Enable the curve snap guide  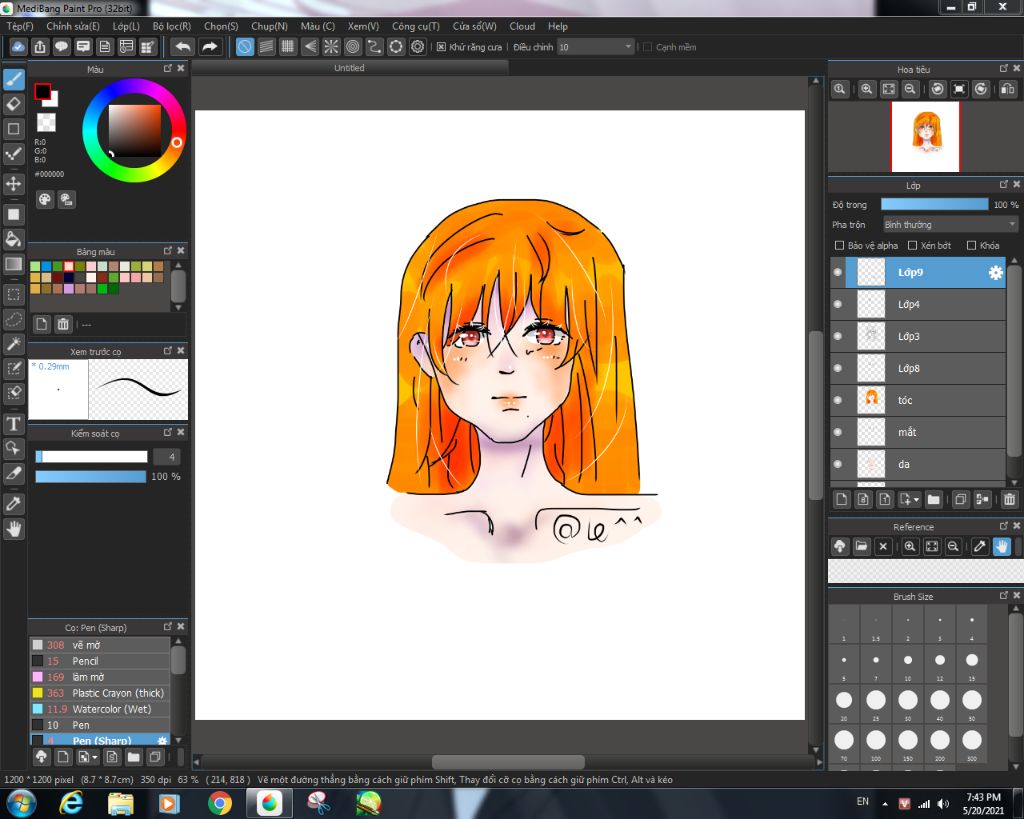(x=374, y=47)
